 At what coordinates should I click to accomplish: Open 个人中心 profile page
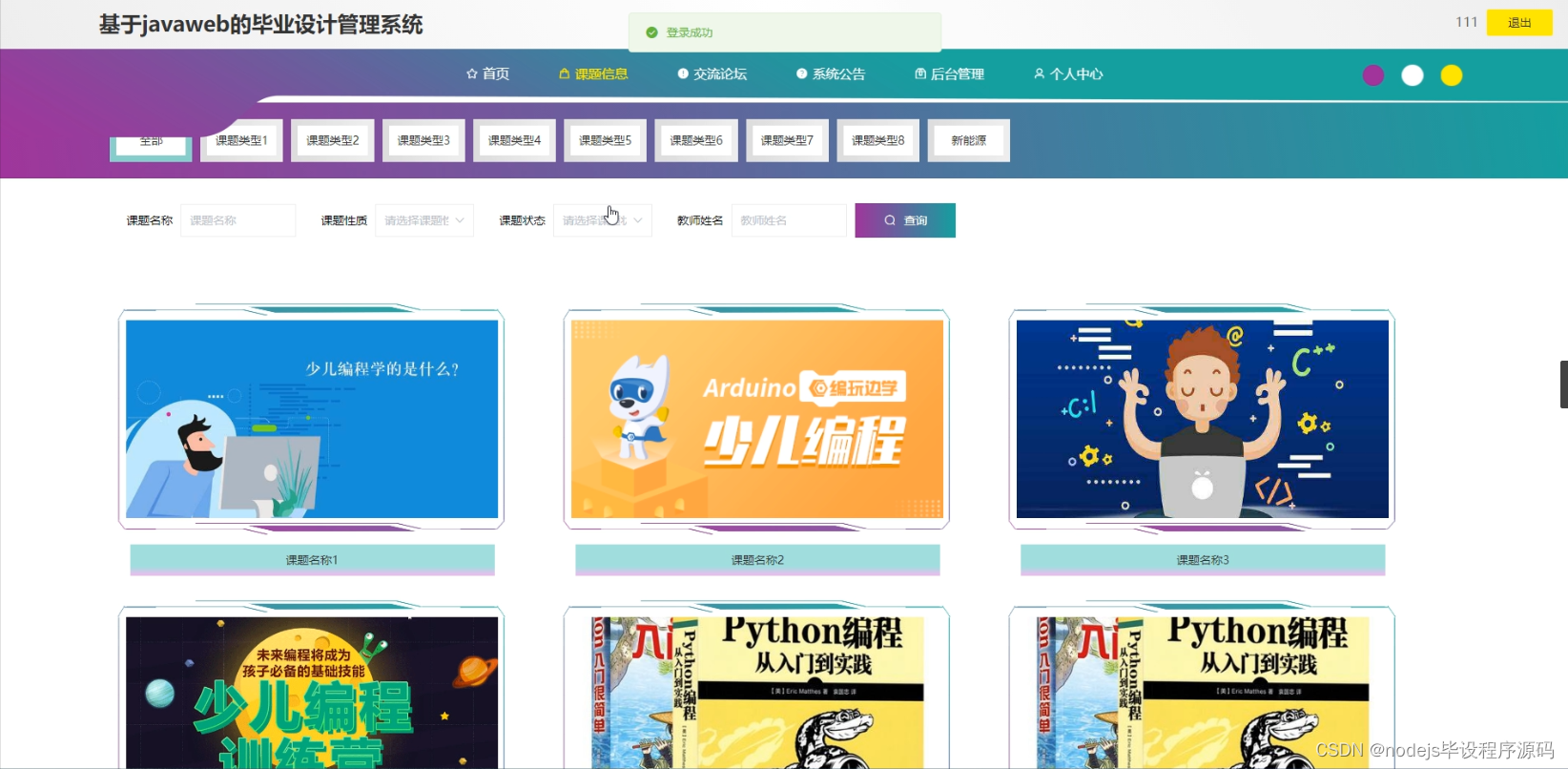(1068, 74)
